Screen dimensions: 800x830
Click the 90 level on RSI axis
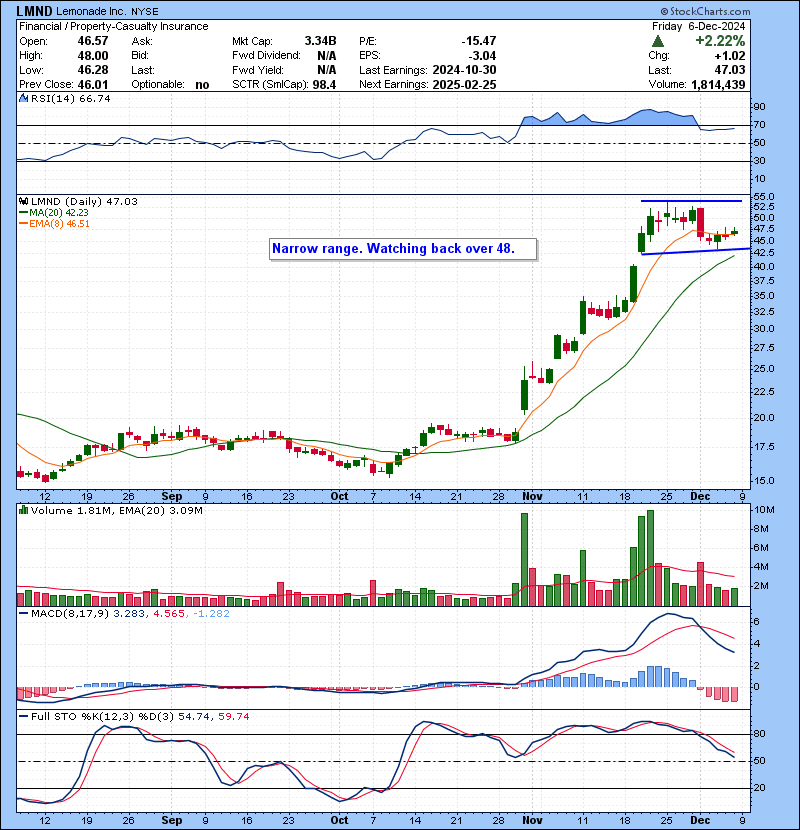click(759, 107)
